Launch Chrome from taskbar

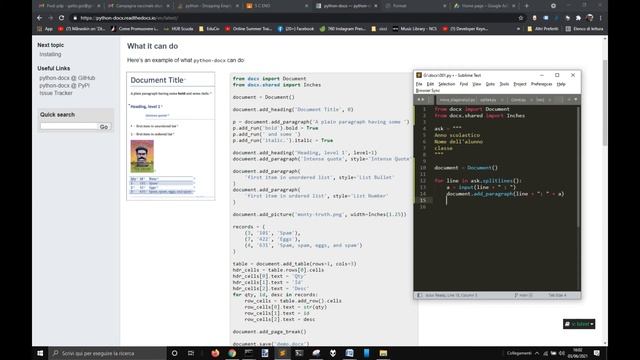232,353
